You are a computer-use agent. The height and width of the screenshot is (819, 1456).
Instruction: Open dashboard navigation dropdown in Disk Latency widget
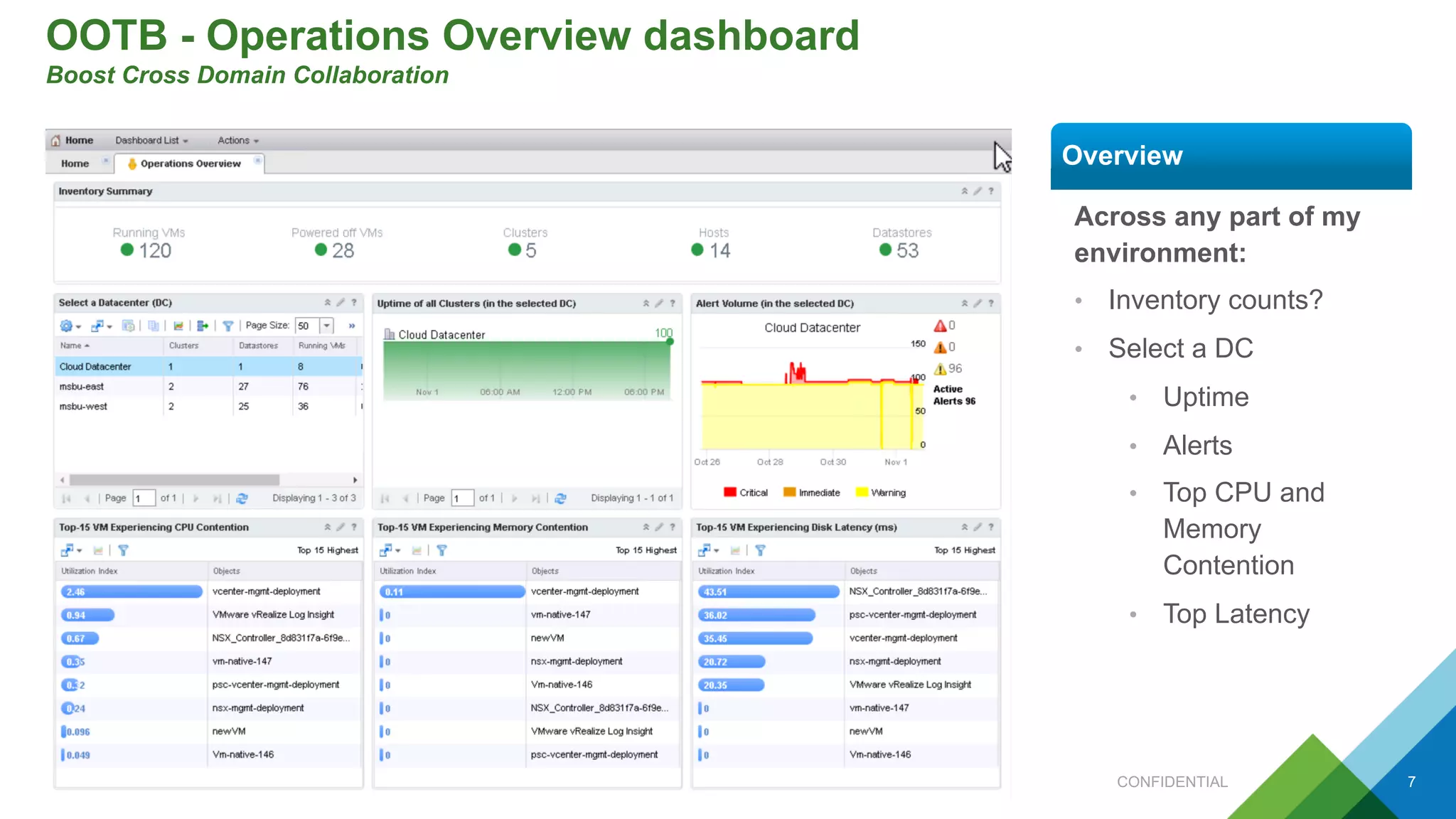click(708, 550)
